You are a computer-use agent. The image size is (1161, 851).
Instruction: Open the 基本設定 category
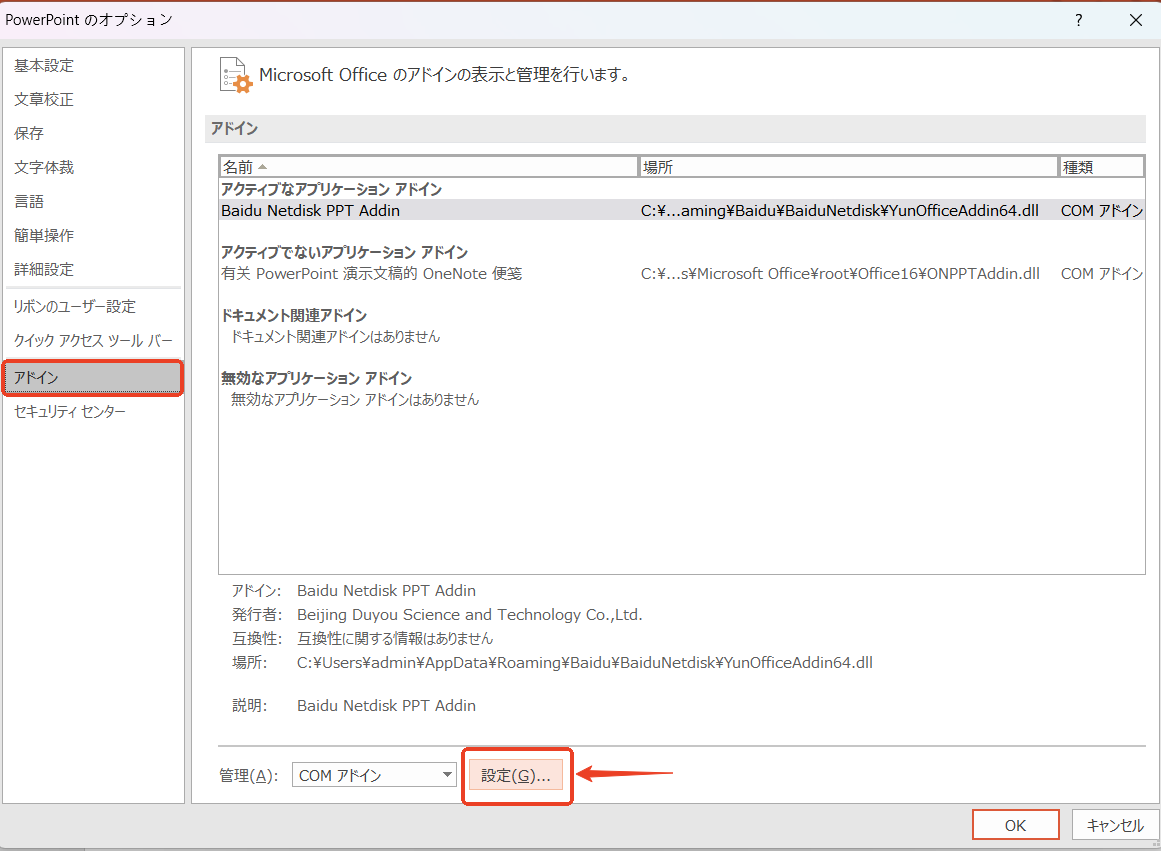(x=44, y=66)
